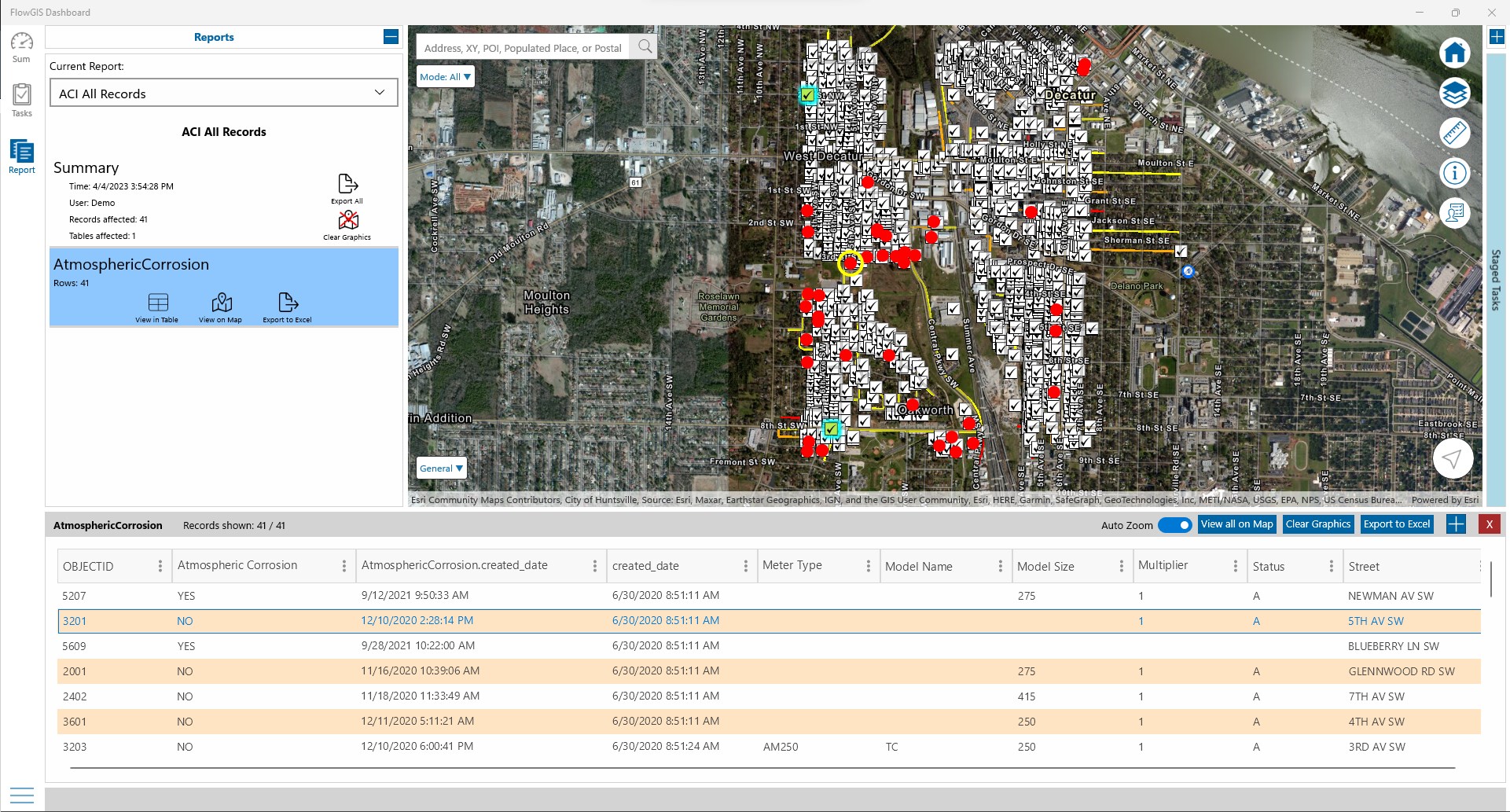
Task: Open the created_date column options menu
Action: [745, 566]
